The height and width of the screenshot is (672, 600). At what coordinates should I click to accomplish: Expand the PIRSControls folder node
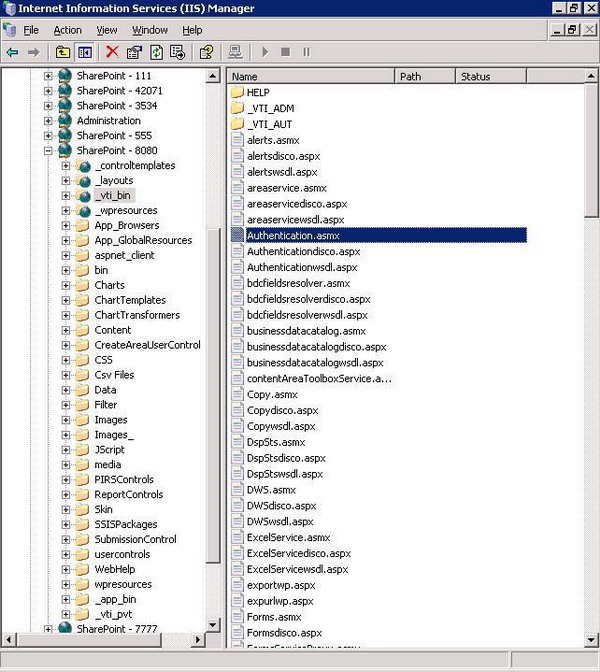click(x=66, y=480)
